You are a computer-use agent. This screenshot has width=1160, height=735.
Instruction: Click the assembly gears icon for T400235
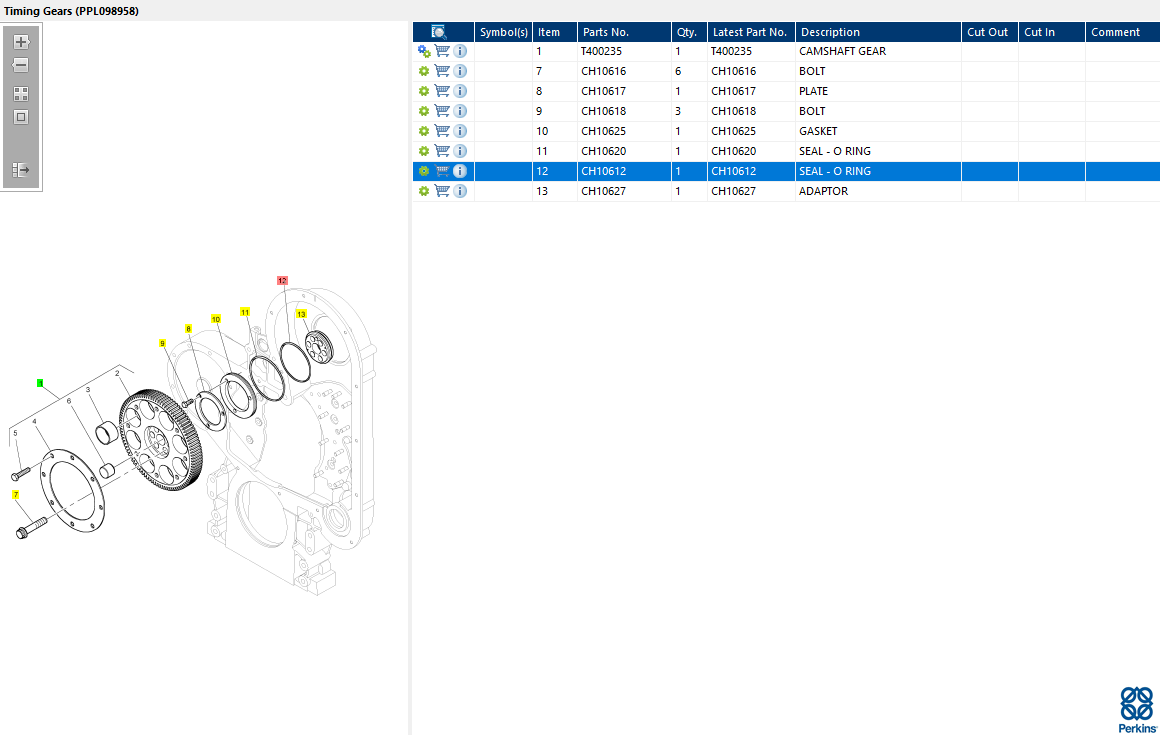click(x=424, y=51)
